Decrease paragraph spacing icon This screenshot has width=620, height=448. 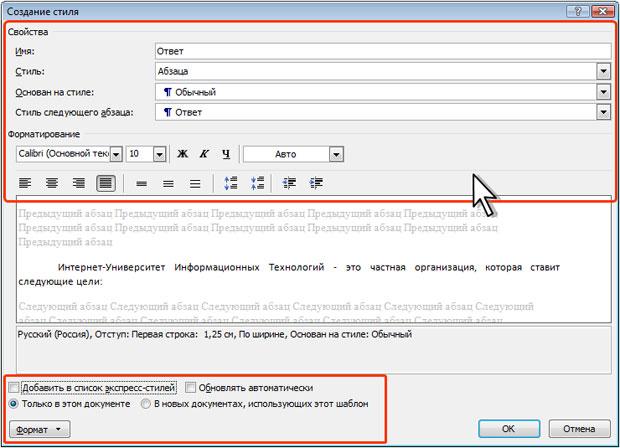pos(257,183)
